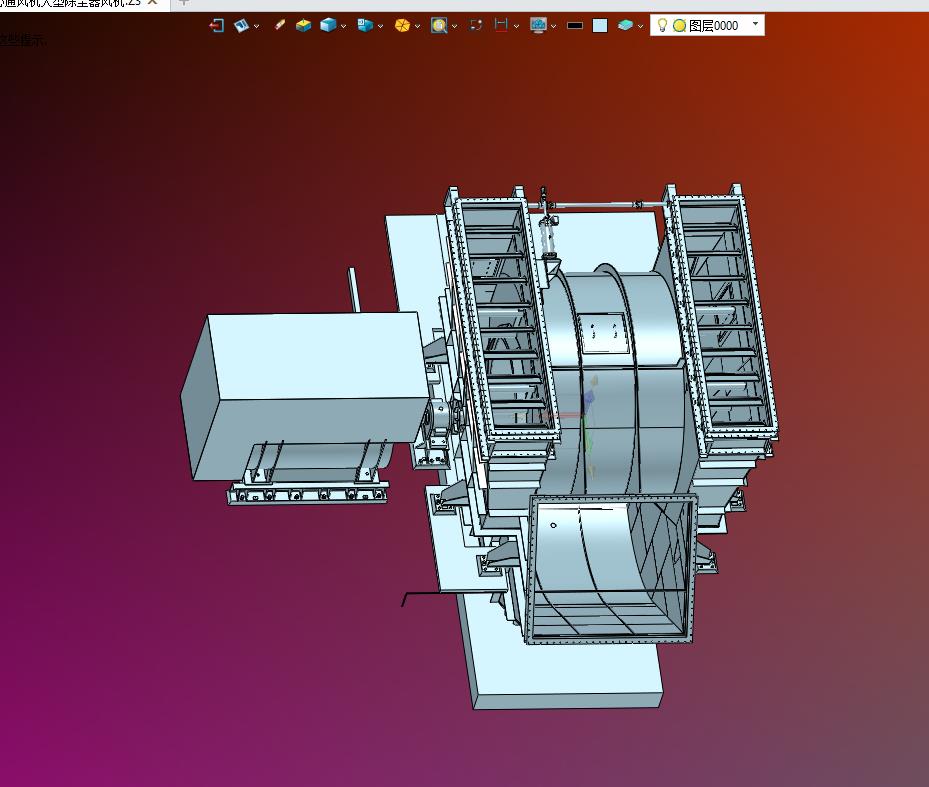Click the rotate selection square icon
The image size is (929, 787).
[476, 25]
